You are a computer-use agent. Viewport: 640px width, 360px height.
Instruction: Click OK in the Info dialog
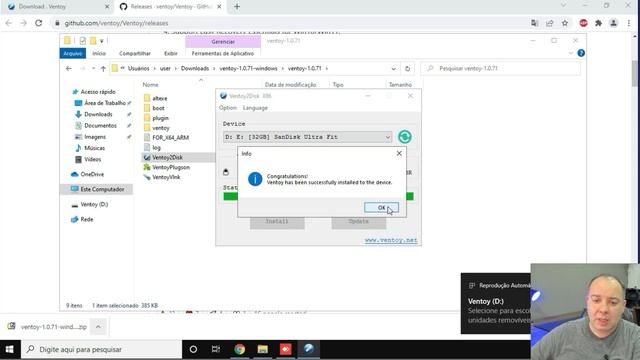point(381,208)
